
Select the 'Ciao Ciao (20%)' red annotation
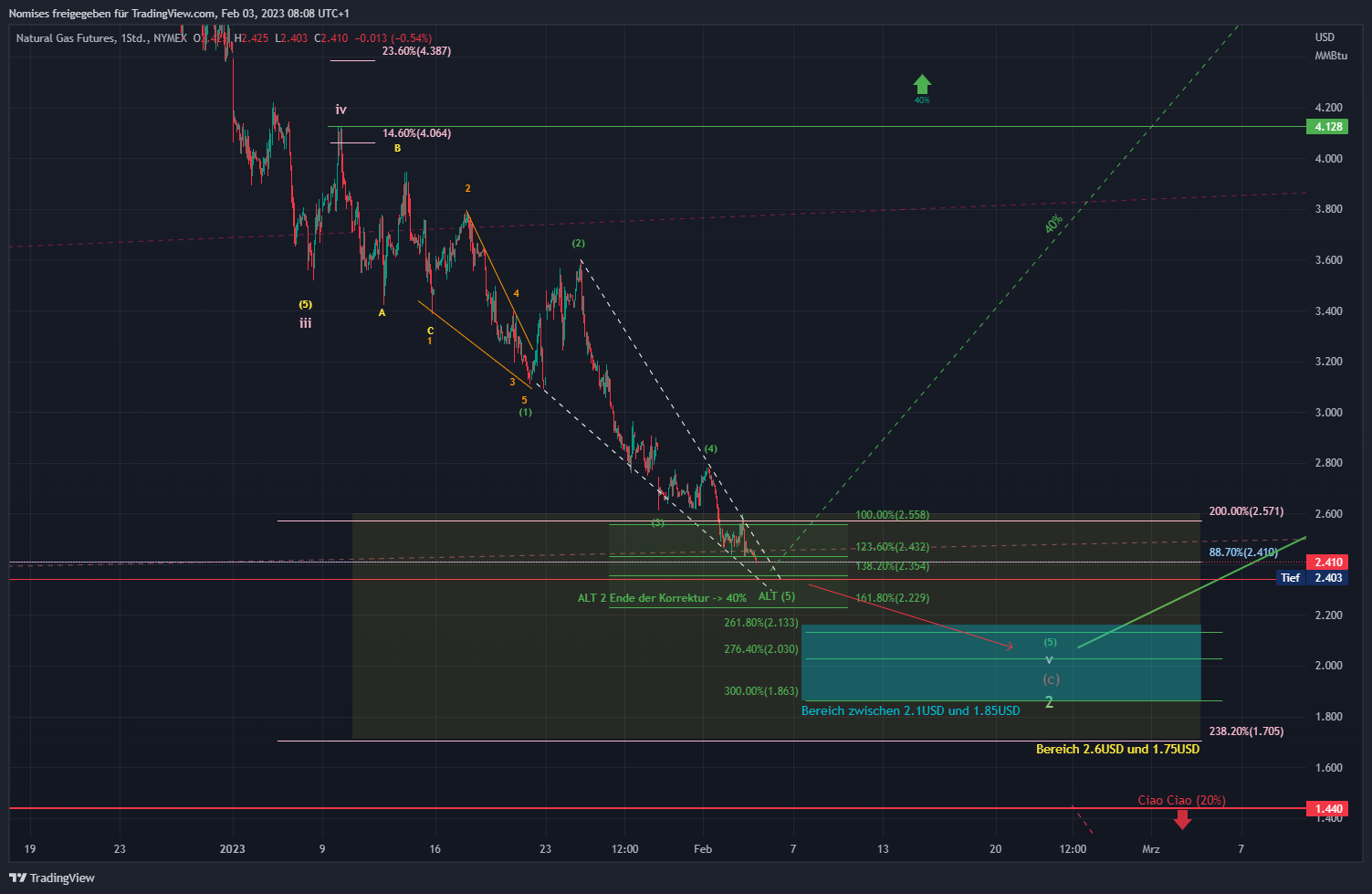coord(1181,800)
